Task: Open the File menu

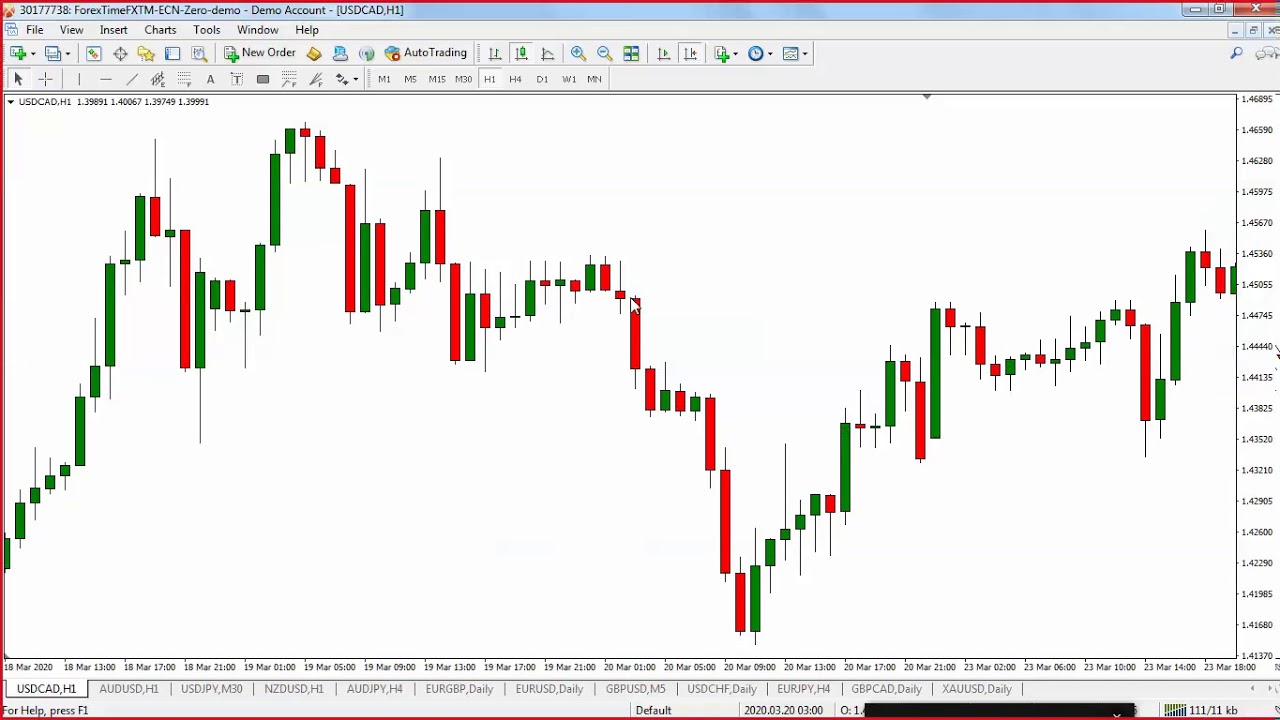Action: coord(34,29)
